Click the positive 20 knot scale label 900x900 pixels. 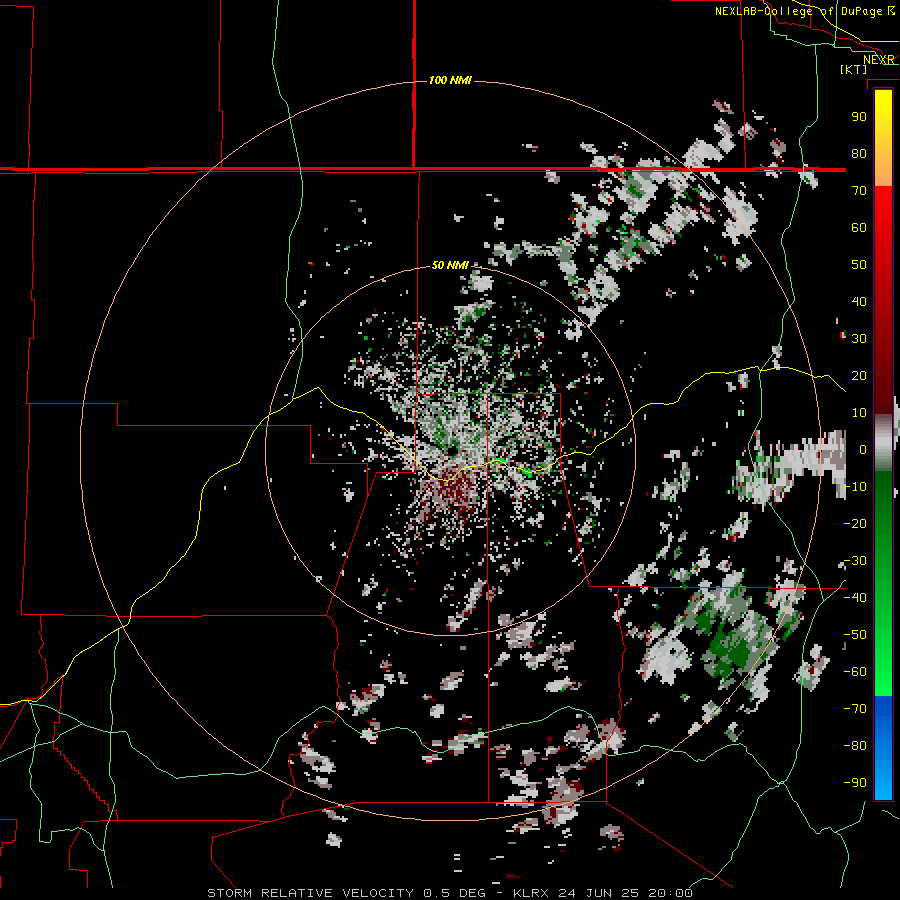(859, 376)
